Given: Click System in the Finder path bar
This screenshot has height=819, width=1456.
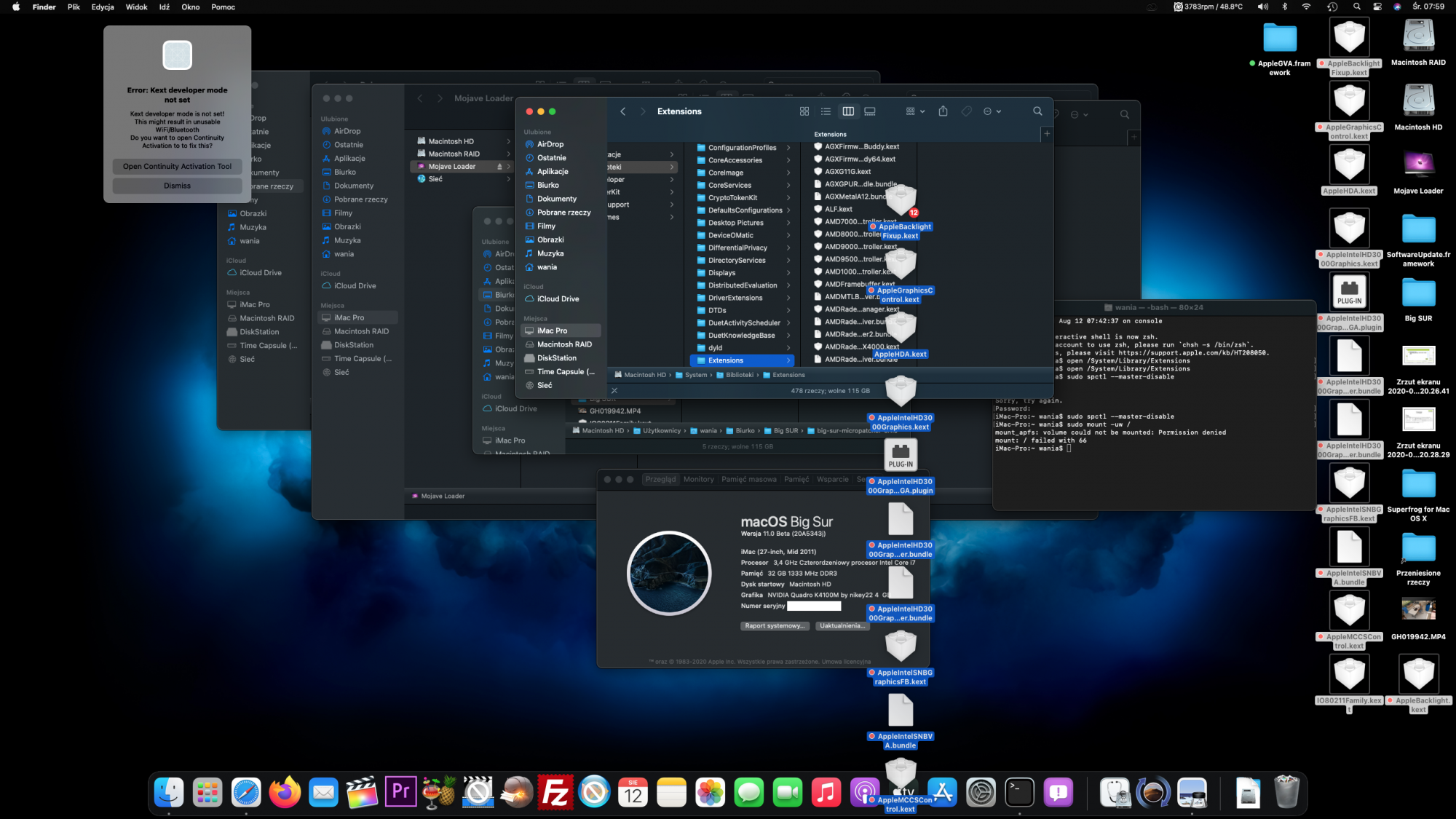Looking at the screenshot, I should pos(695,375).
